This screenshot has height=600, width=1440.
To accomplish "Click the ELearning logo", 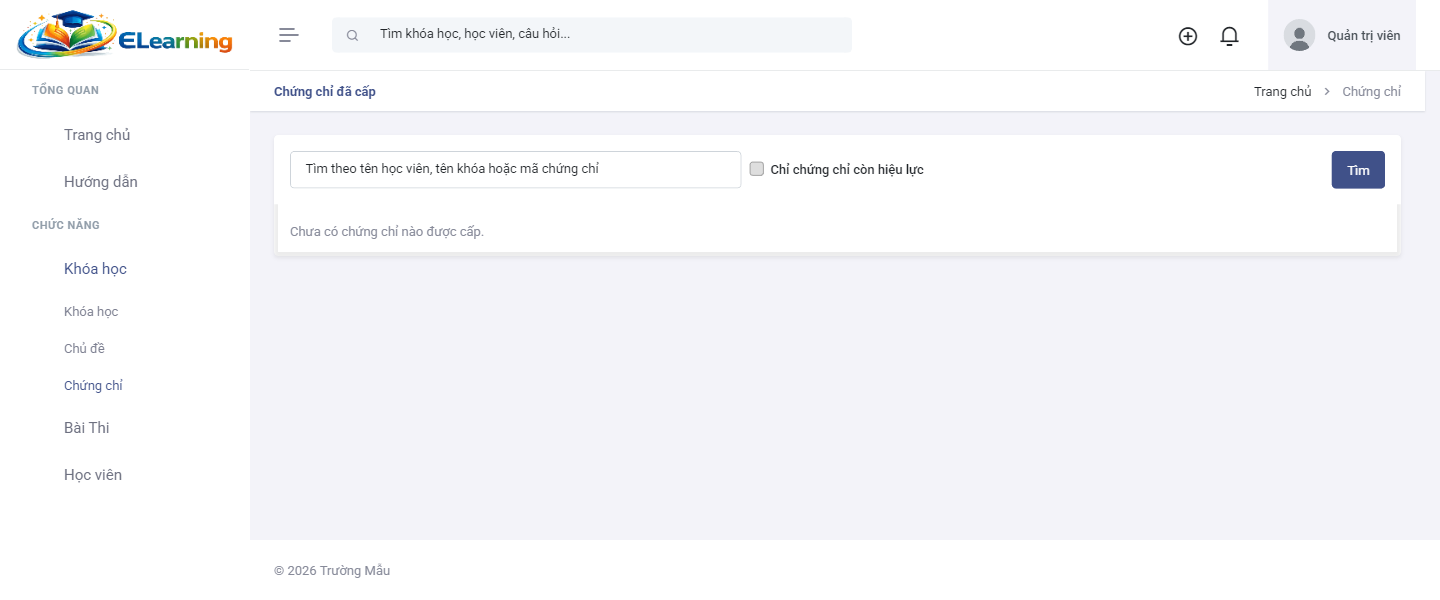I will pos(125,35).
